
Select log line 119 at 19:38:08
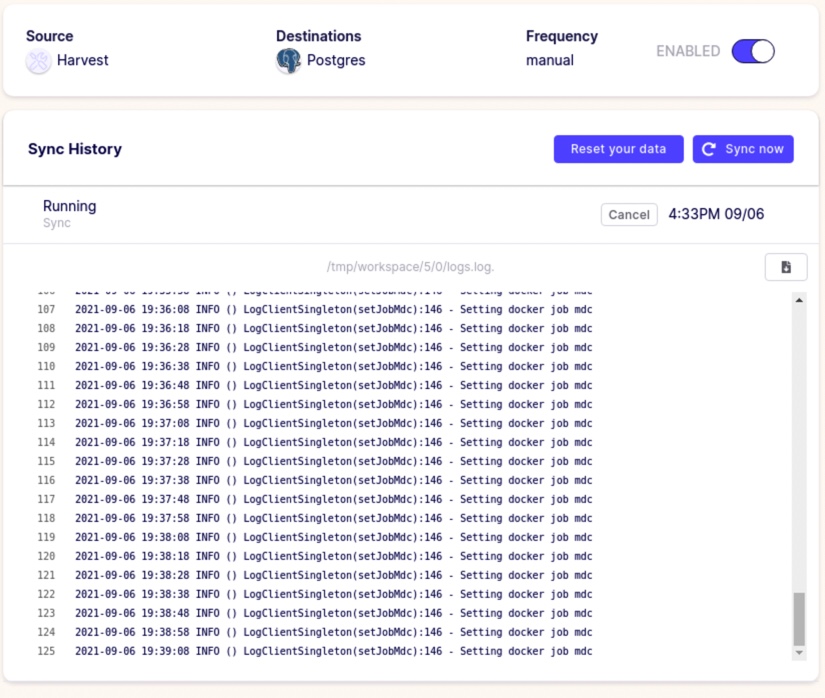[315, 537]
